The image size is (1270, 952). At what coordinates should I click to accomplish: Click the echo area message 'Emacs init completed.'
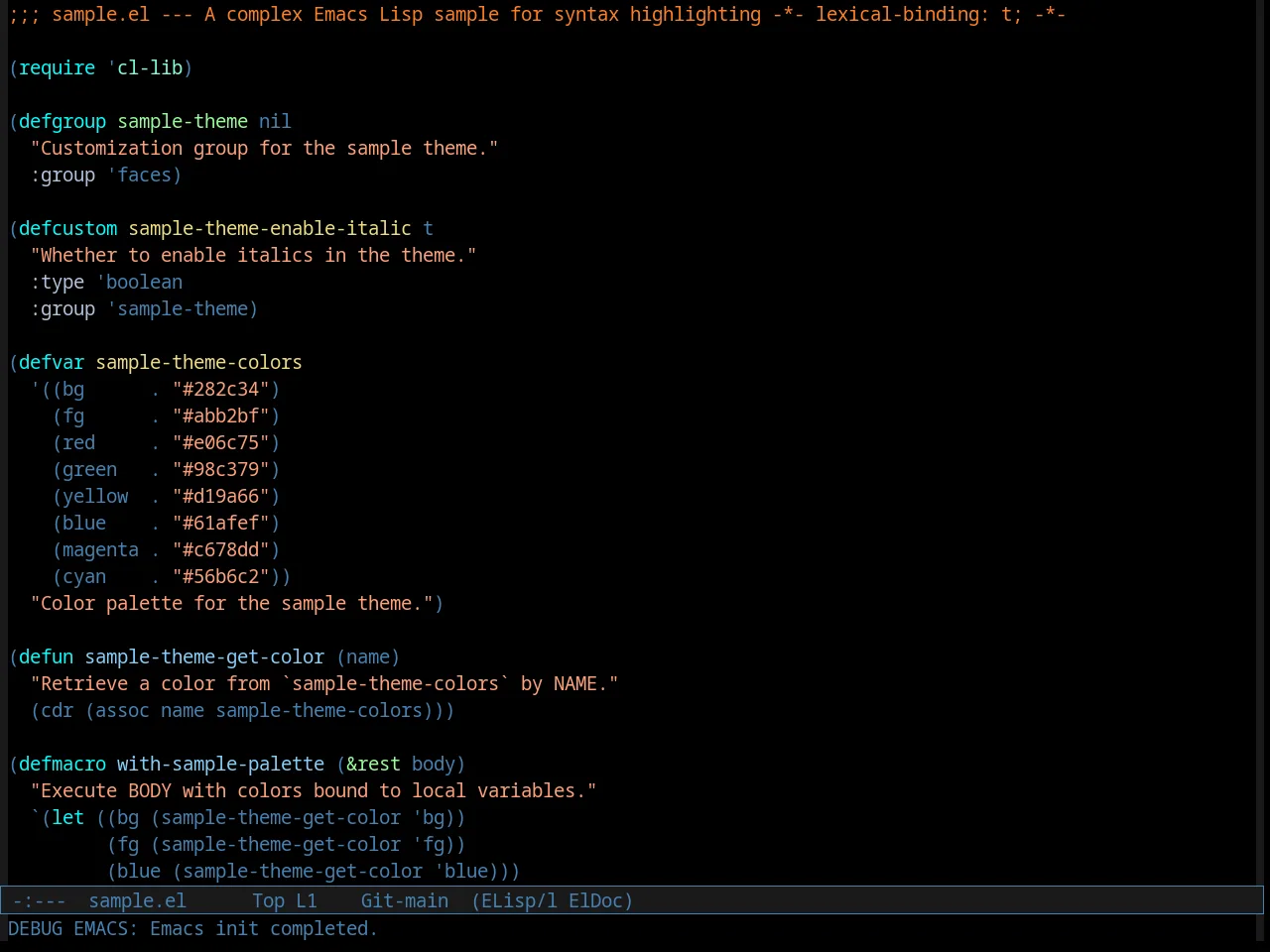click(264, 928)
